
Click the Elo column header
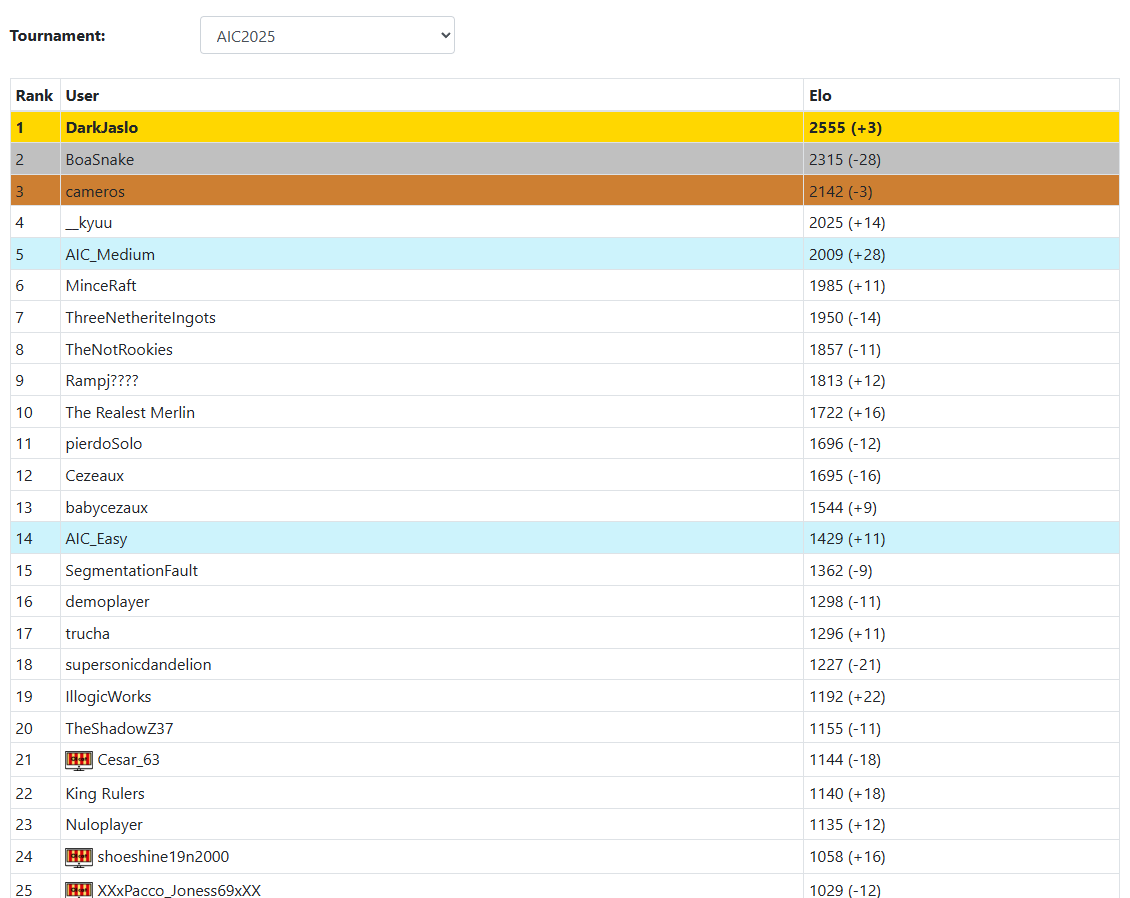pyautogui.click(x=820, y=96)
